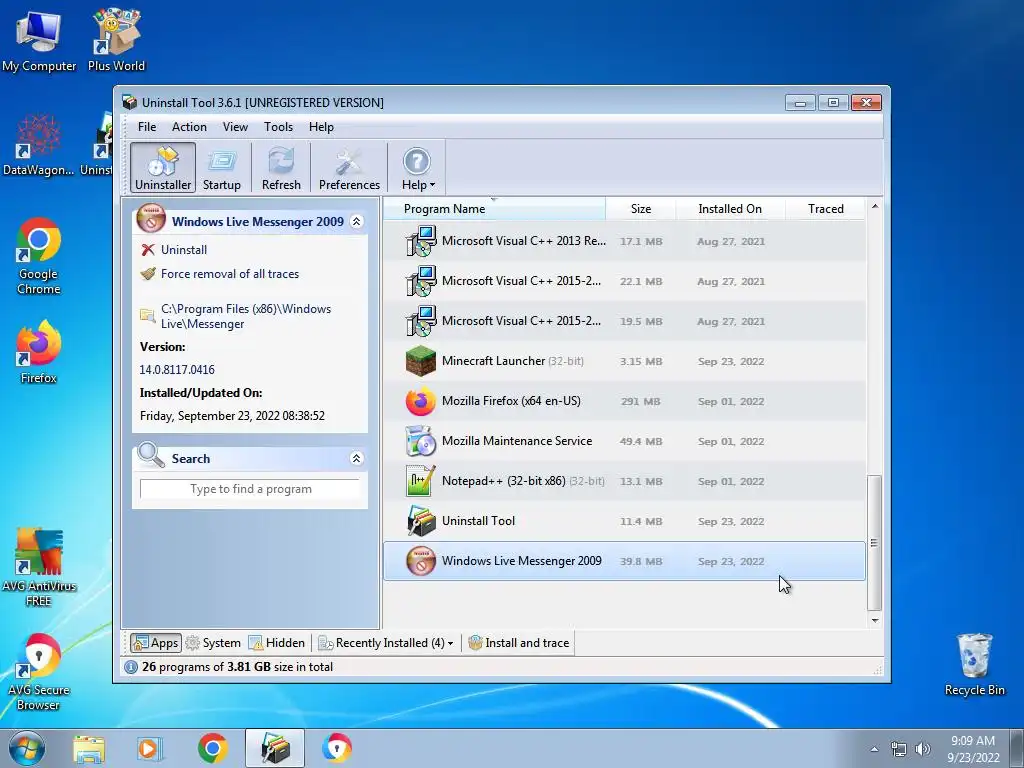The height and width of the screenshot is (768, 1024).
Task: Open the Uninstaller toolbar section
Action: coord(163,168)
